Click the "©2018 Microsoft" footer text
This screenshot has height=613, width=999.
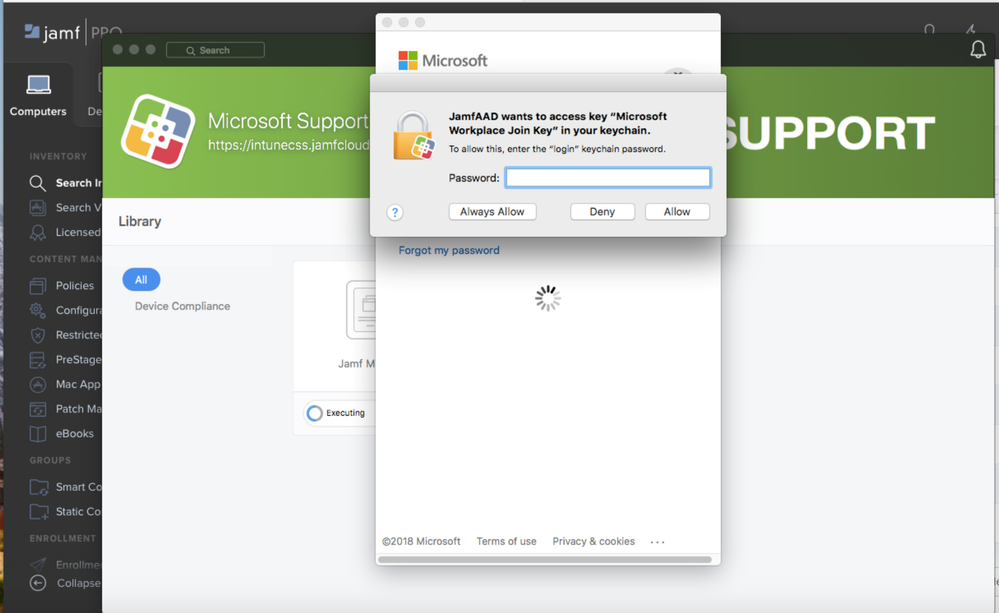pyautogui.click(x=421, y=541)
